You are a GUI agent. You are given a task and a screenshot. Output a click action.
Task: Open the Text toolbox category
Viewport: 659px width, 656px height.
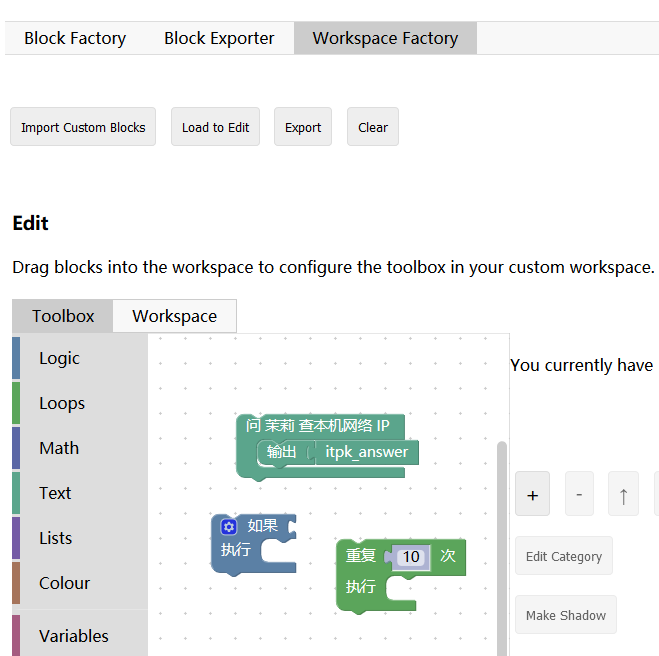point(80,493)
